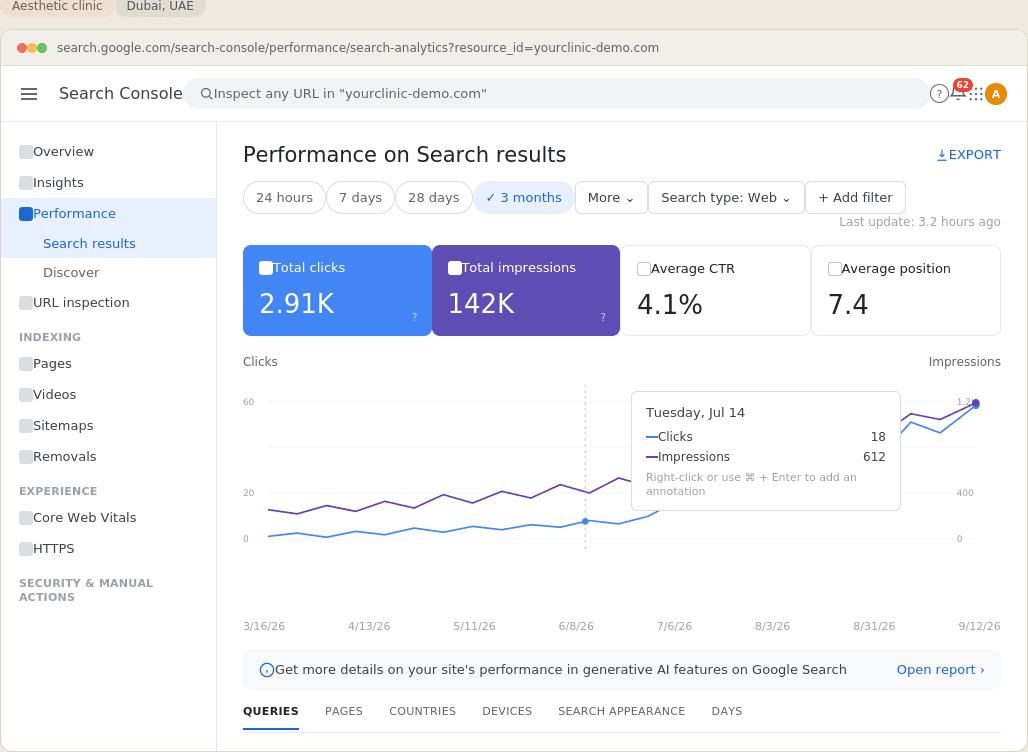Click help icon on Total impressions card
Screen dimensions: 1028x752
pos(603,317)
